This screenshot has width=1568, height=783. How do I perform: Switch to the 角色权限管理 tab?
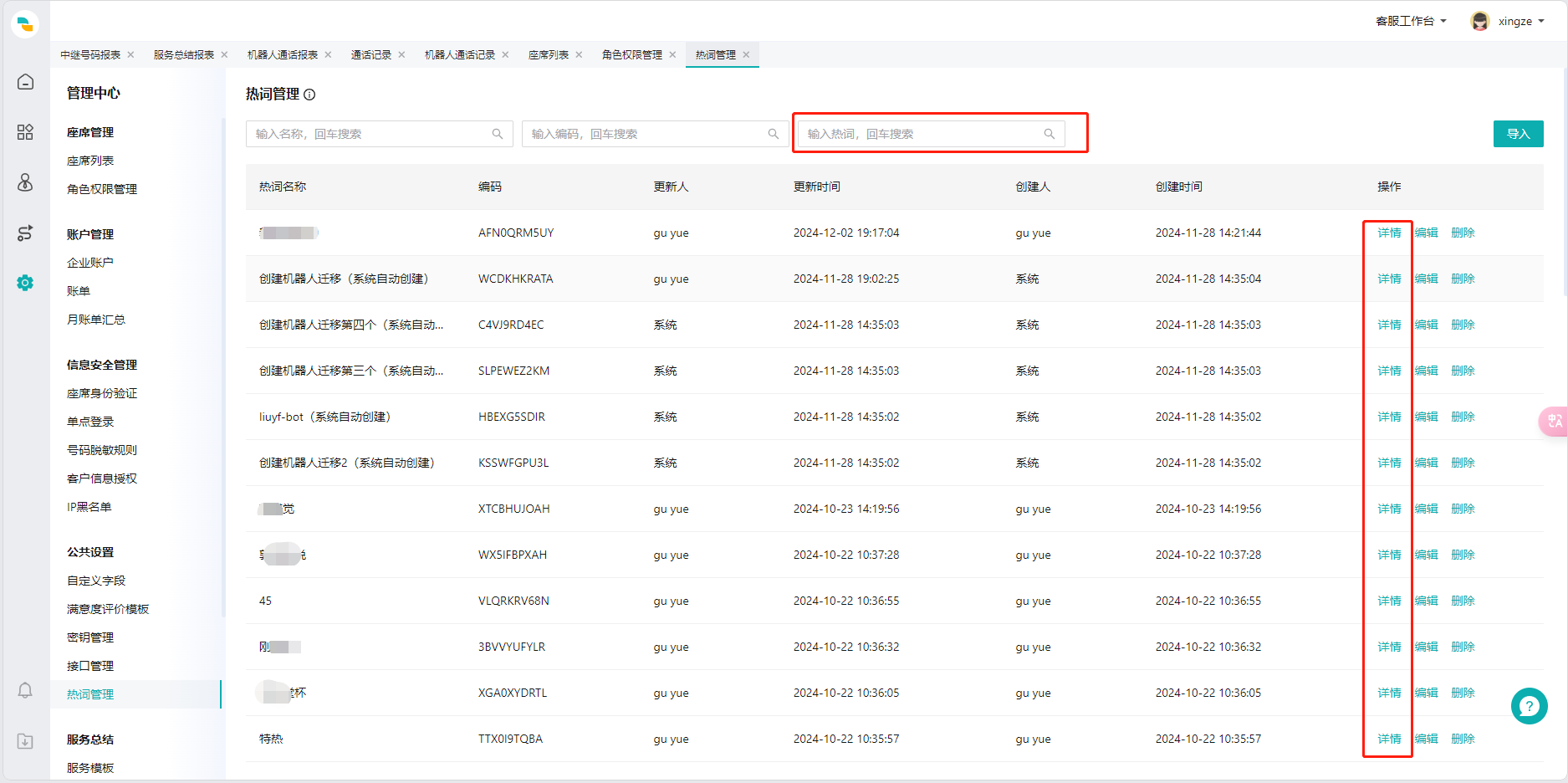632,55
